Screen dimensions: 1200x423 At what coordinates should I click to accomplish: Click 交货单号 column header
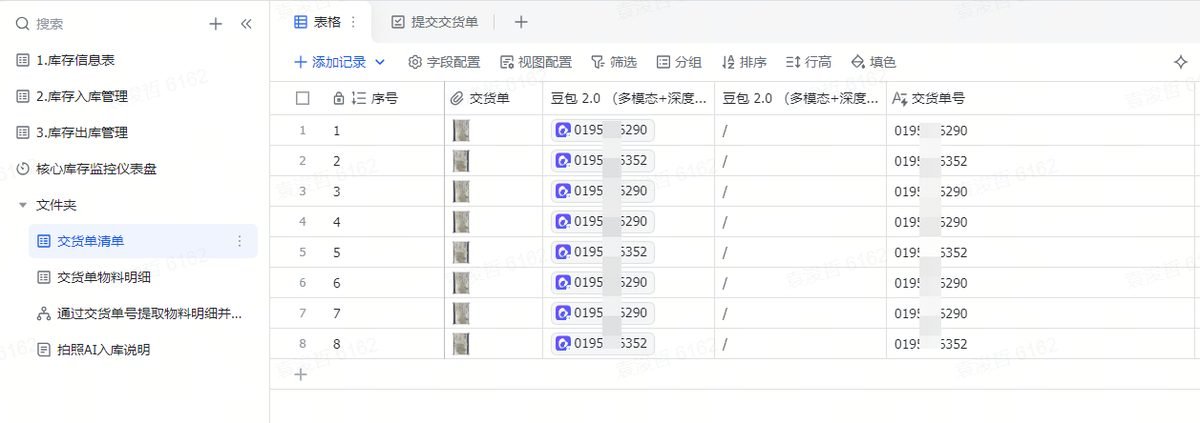tap(1040, 98)
